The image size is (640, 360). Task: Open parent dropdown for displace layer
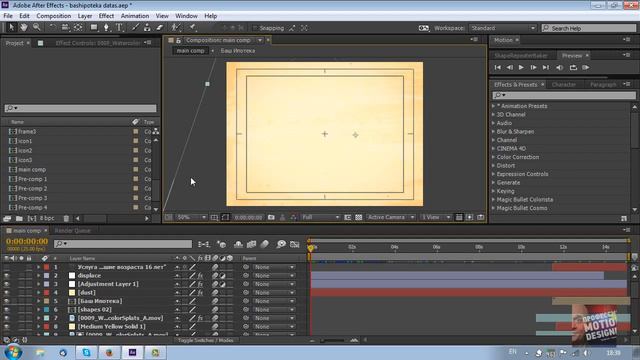tap(273, 276)
